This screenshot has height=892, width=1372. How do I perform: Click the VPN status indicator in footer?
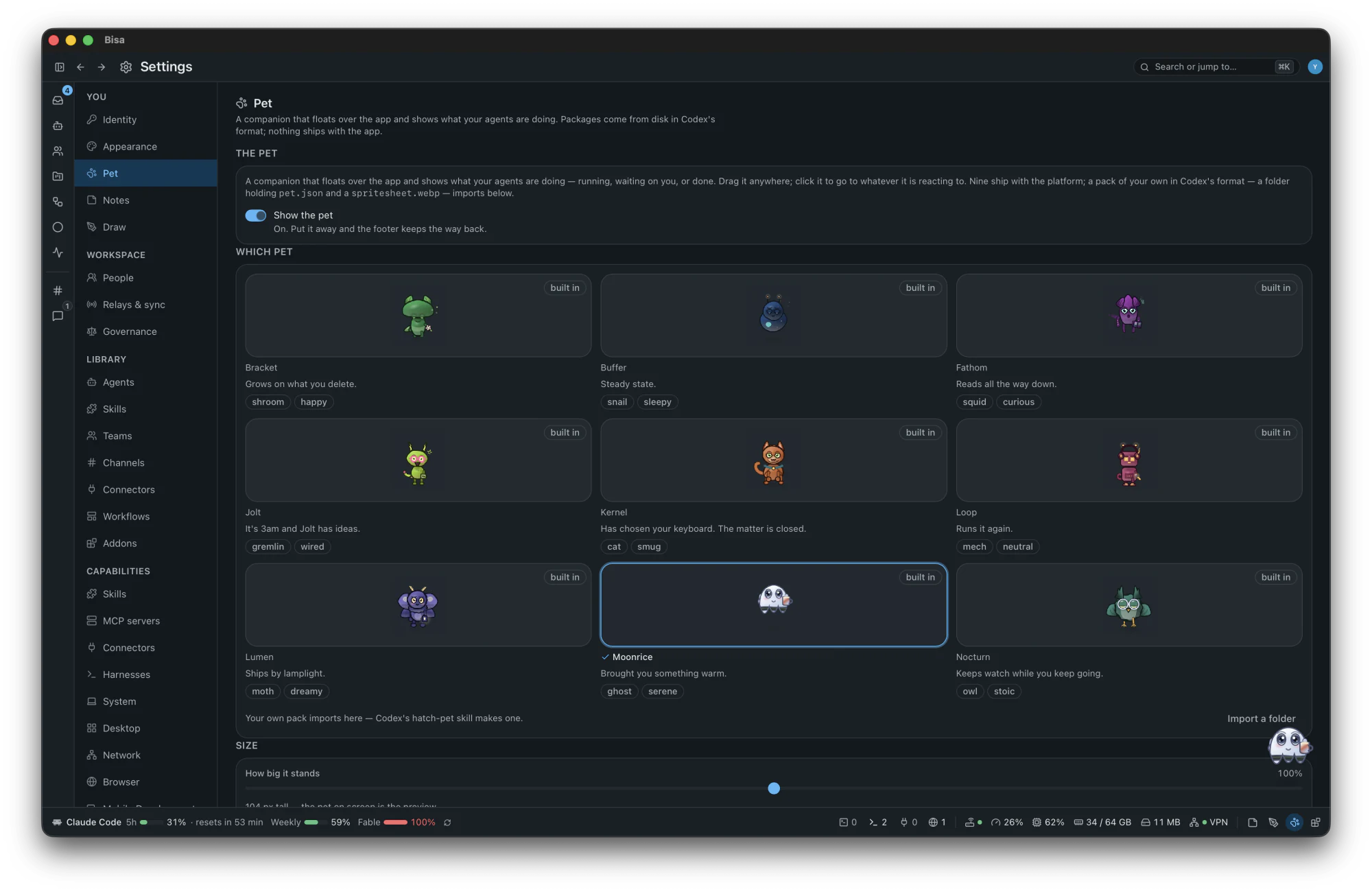(1209, 822)
